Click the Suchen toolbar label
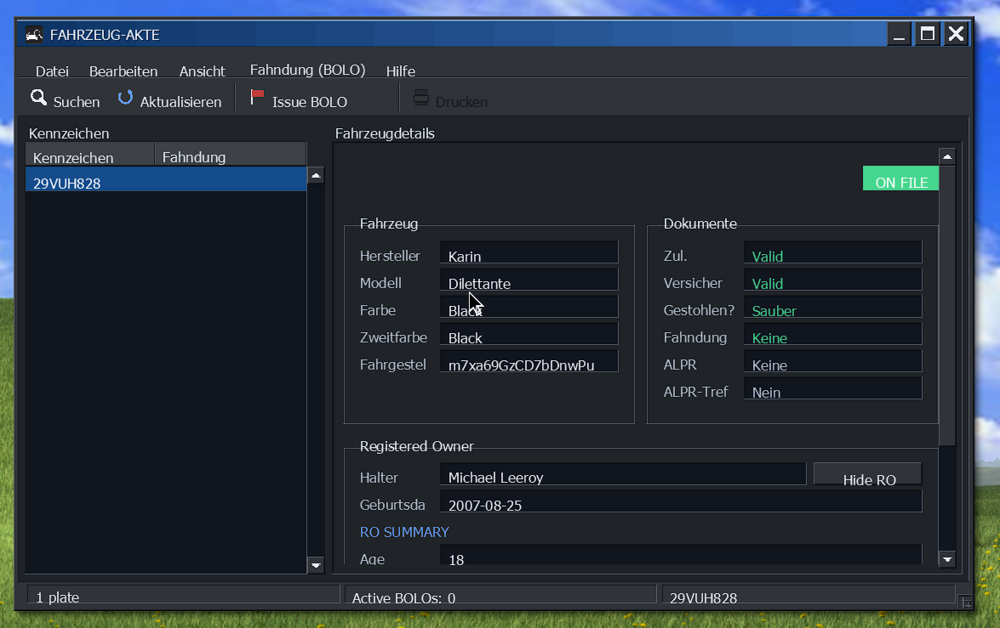The height and width of the screenshot is (628, 1000). point(77,102)
